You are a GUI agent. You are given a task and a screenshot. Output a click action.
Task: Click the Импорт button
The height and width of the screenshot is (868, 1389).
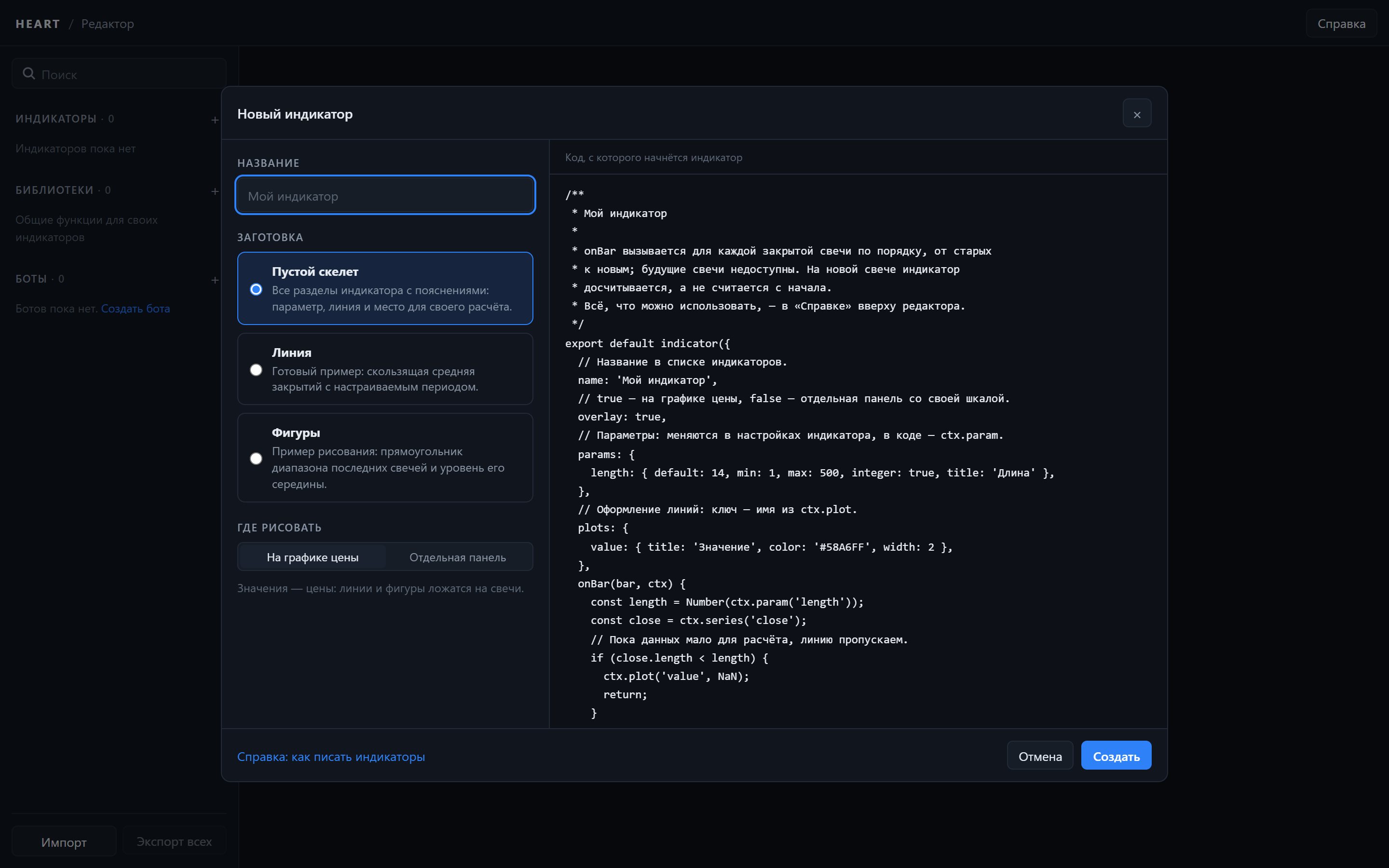[x=64, y=841]
